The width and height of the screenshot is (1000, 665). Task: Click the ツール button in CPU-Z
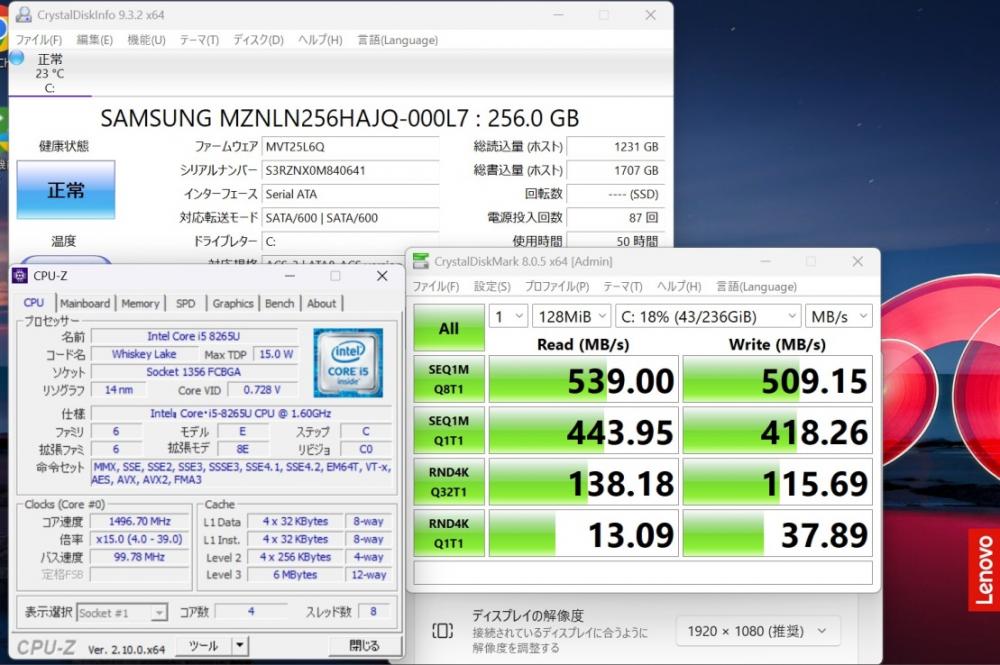(203, 645)
